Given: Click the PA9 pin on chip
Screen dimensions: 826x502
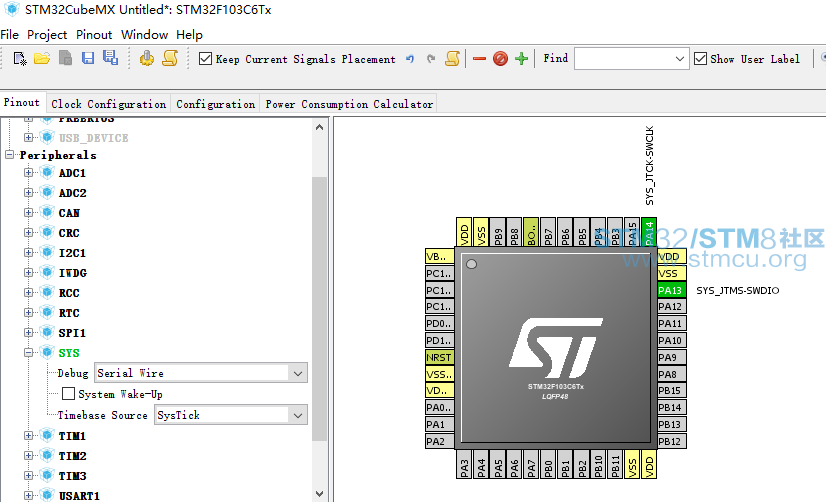Looking at the screenshot, I should coord(672,357).
